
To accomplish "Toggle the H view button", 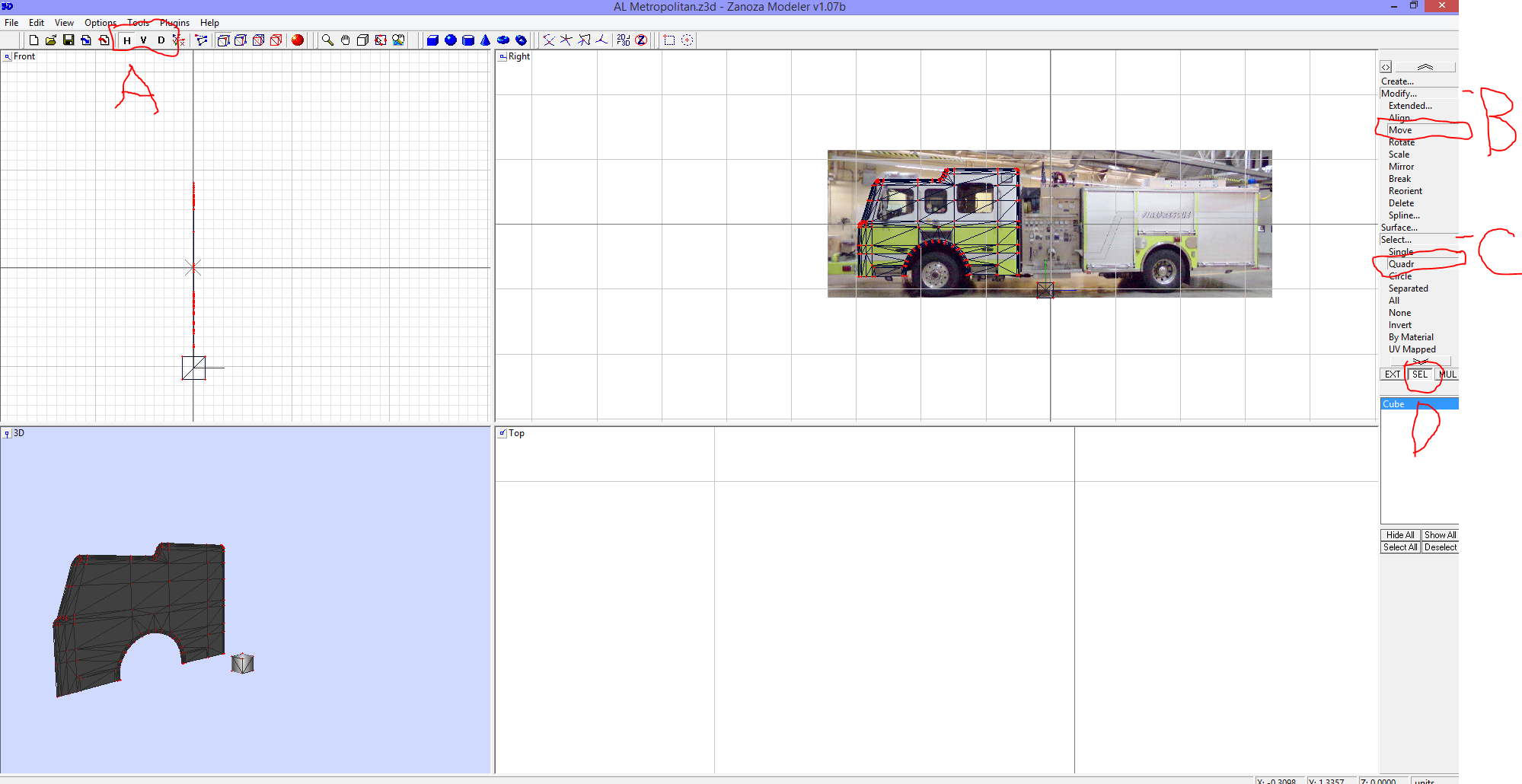I will click(x=126, y=40).
